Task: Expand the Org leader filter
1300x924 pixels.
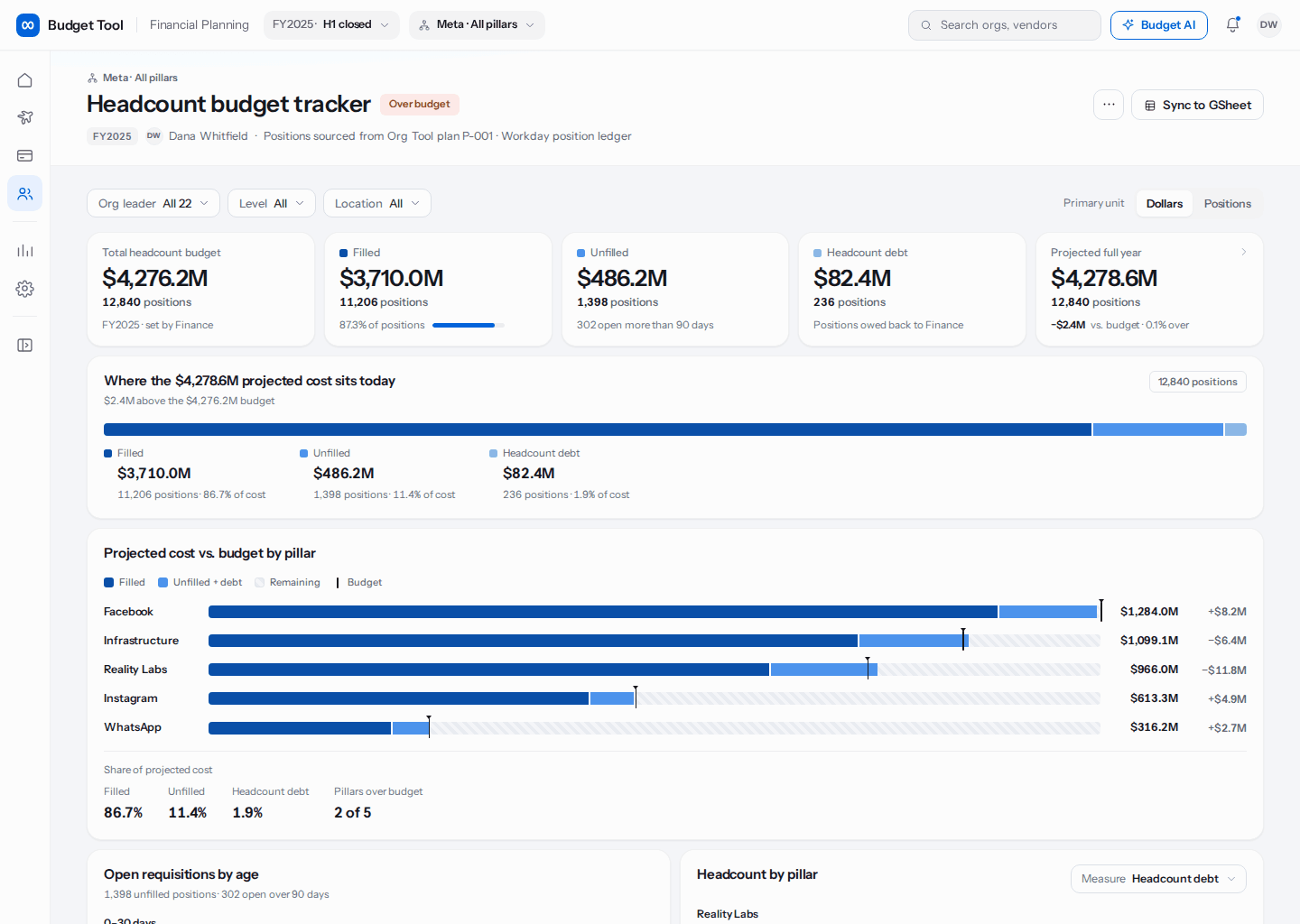Action: (153, 203)
